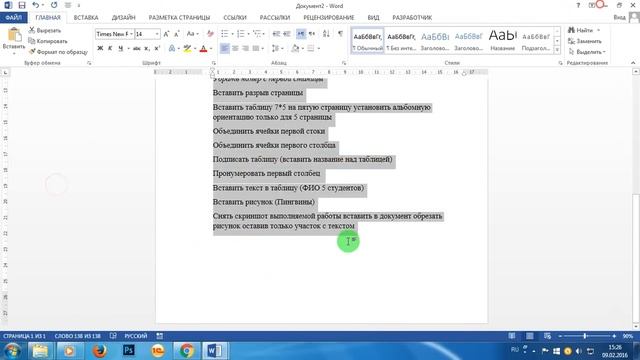The image size is (640, 360).
Task: Decrease font size with the shrink font icon
Action: click(x=177, y=34)
